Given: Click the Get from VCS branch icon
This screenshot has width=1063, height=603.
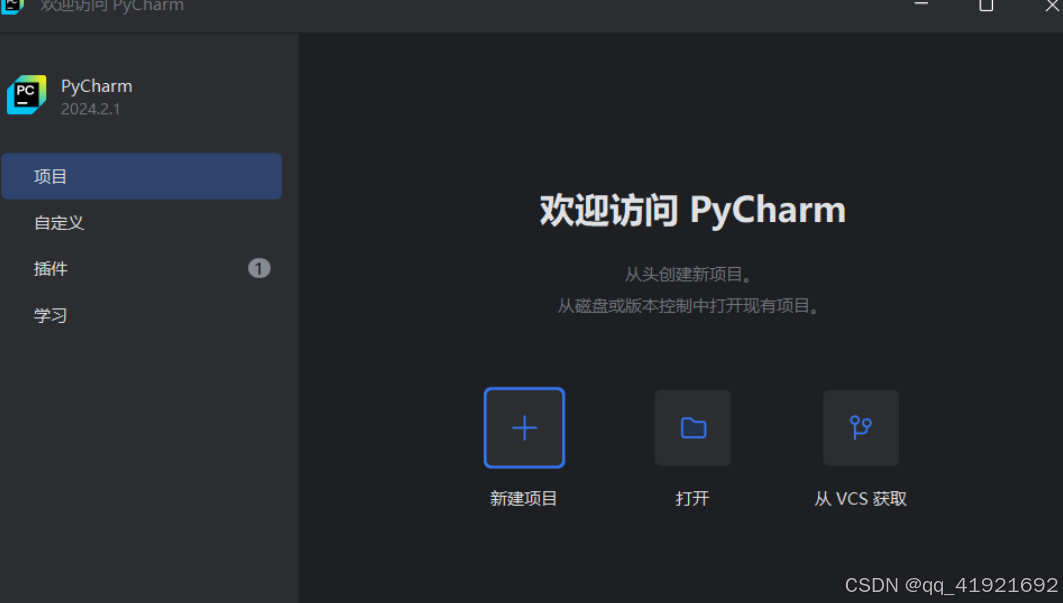Looking at the screenshot, I should click(x=861, y=428).
